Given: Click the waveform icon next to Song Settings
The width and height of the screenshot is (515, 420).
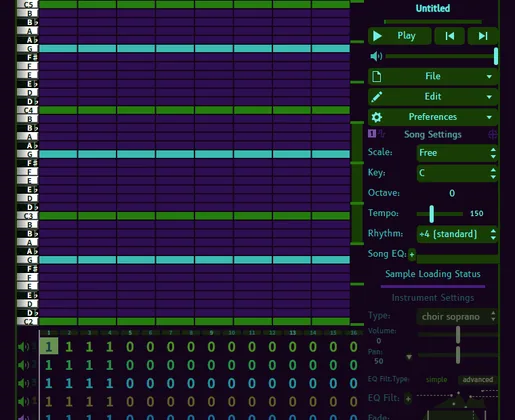Looking at the screenshot, I should click(x=381, y=134).
